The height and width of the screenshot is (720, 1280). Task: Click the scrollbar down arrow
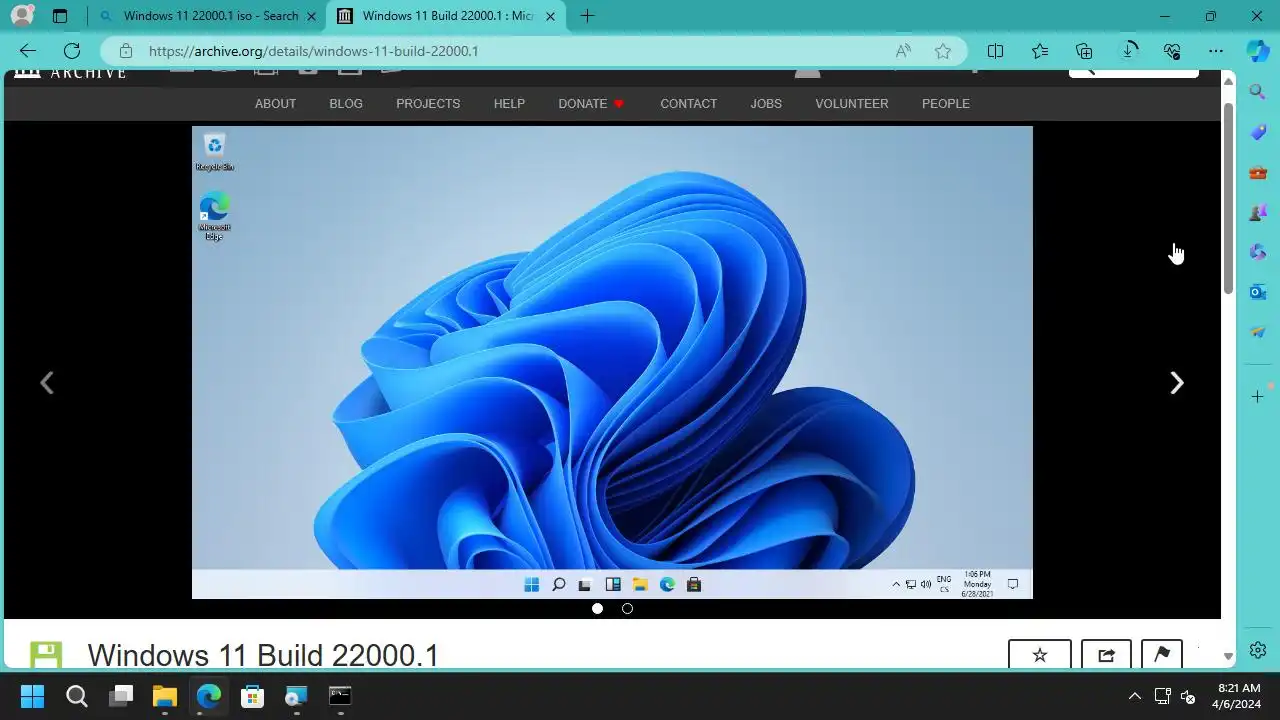[x=1228, y=657]
